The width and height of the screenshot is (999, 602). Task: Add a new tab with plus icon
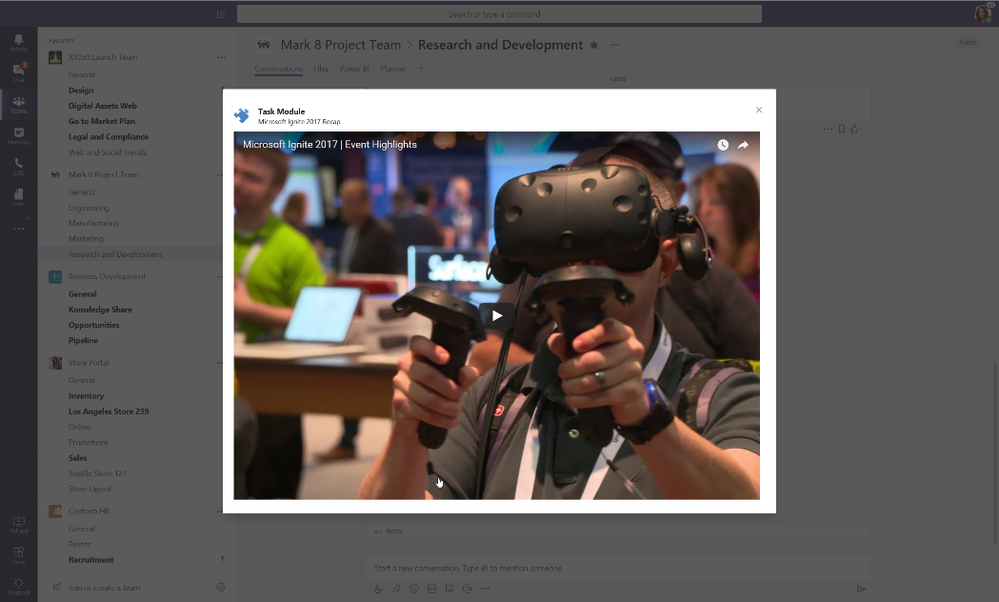coord(420,68)
